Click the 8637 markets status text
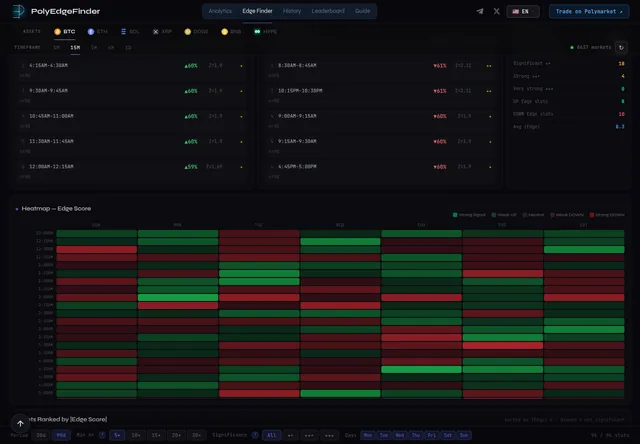This screenshot has height=444, width=640. click(x=594, y=47)
